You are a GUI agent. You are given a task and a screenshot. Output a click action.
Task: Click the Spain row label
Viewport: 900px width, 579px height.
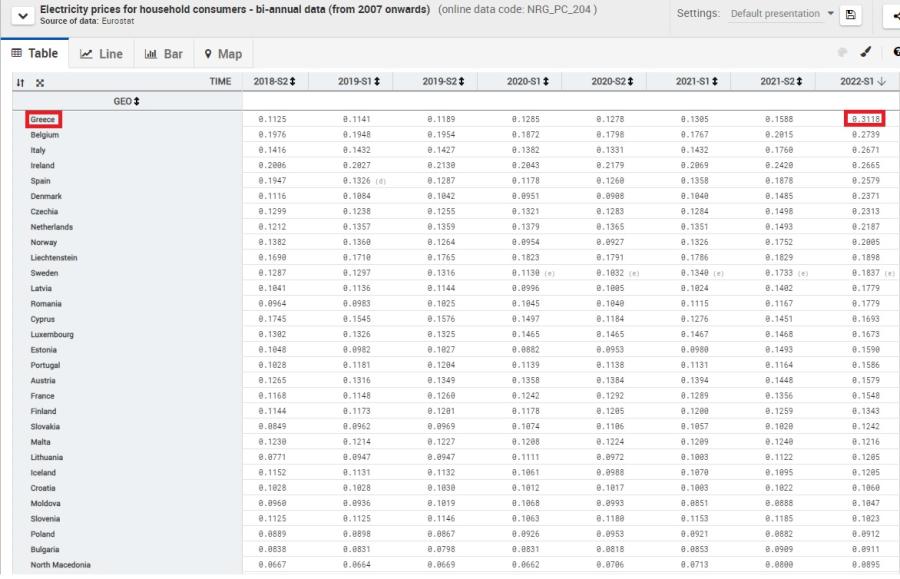point(40,181)
